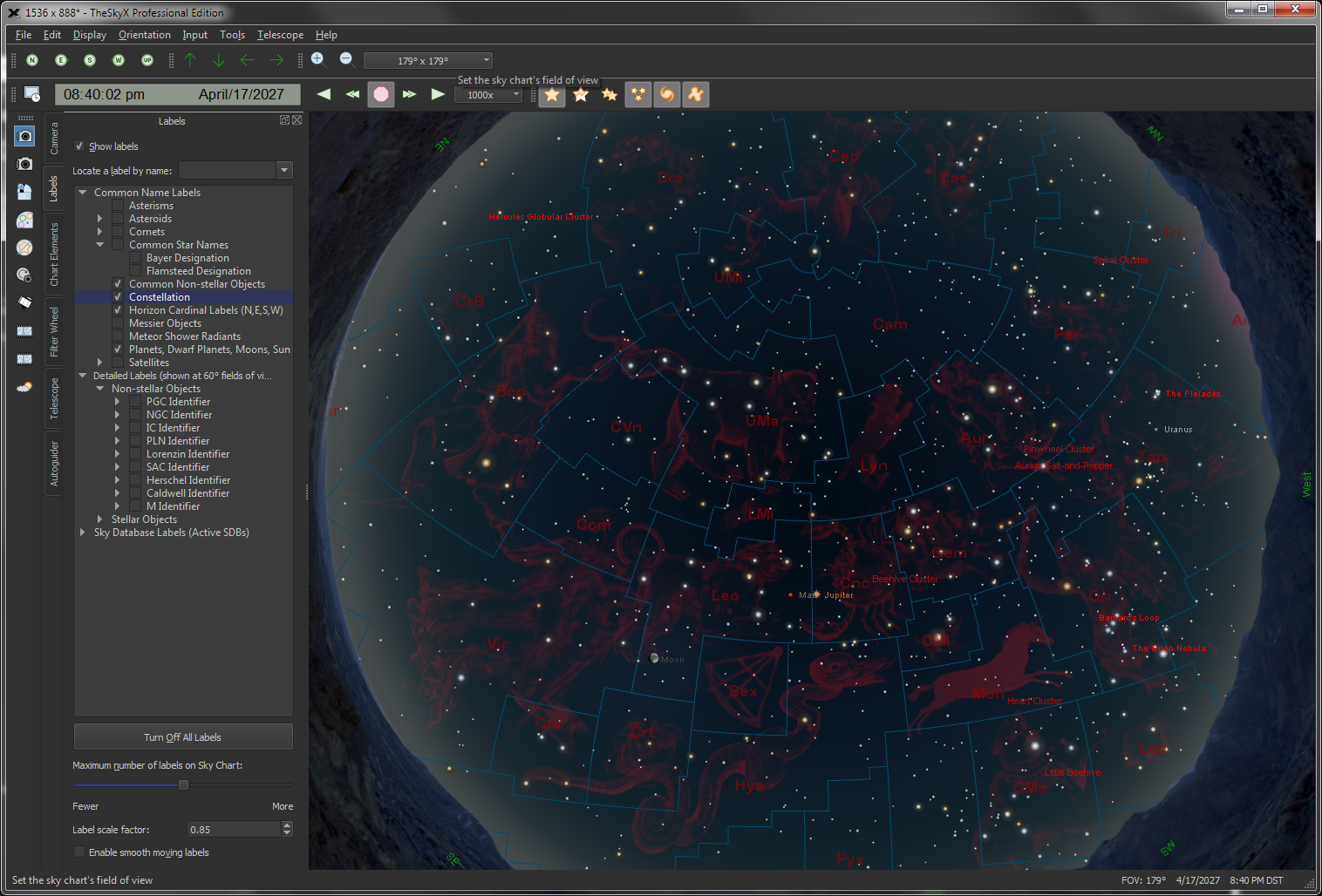Enable the Bayer Designation checkbox
The image size is (1322, 896).
[x=135, y=258]
